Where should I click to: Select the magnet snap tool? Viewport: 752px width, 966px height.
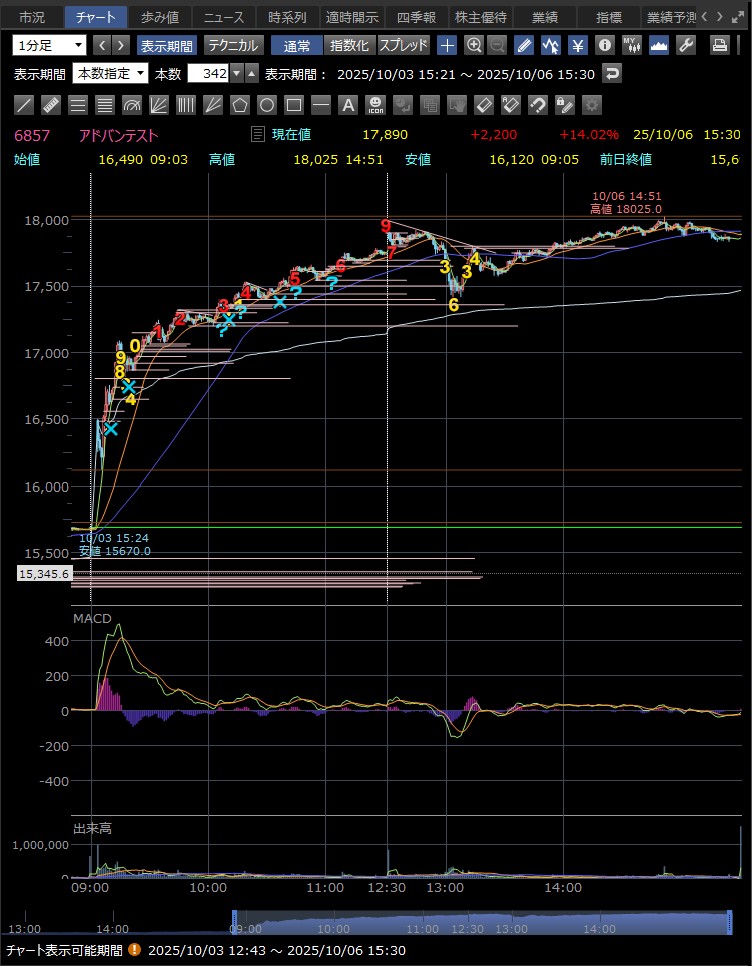tap(537, 105)
